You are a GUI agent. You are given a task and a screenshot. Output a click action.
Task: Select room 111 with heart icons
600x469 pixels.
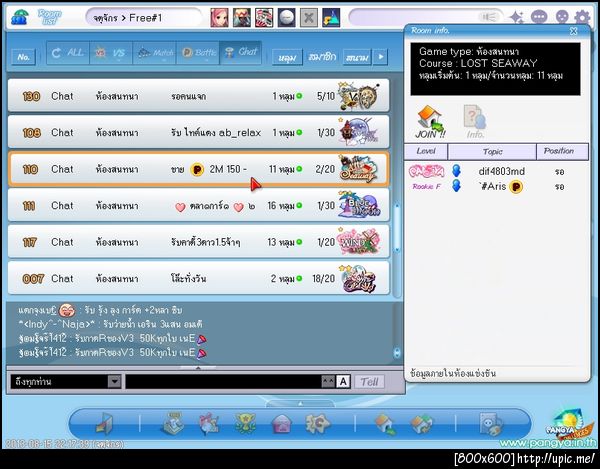[199, 205]
